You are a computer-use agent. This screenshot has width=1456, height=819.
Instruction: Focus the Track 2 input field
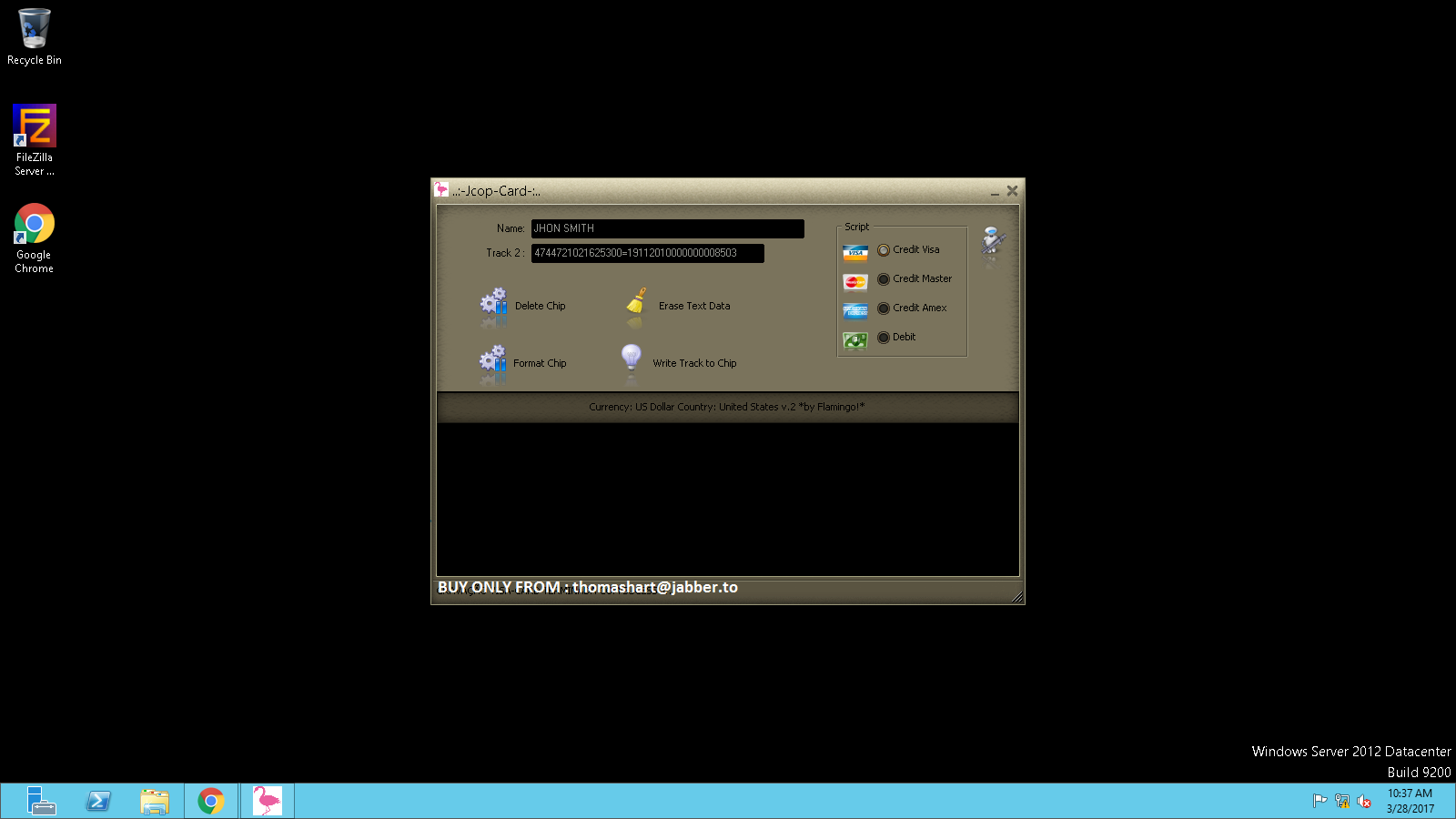tap(647, 253)
